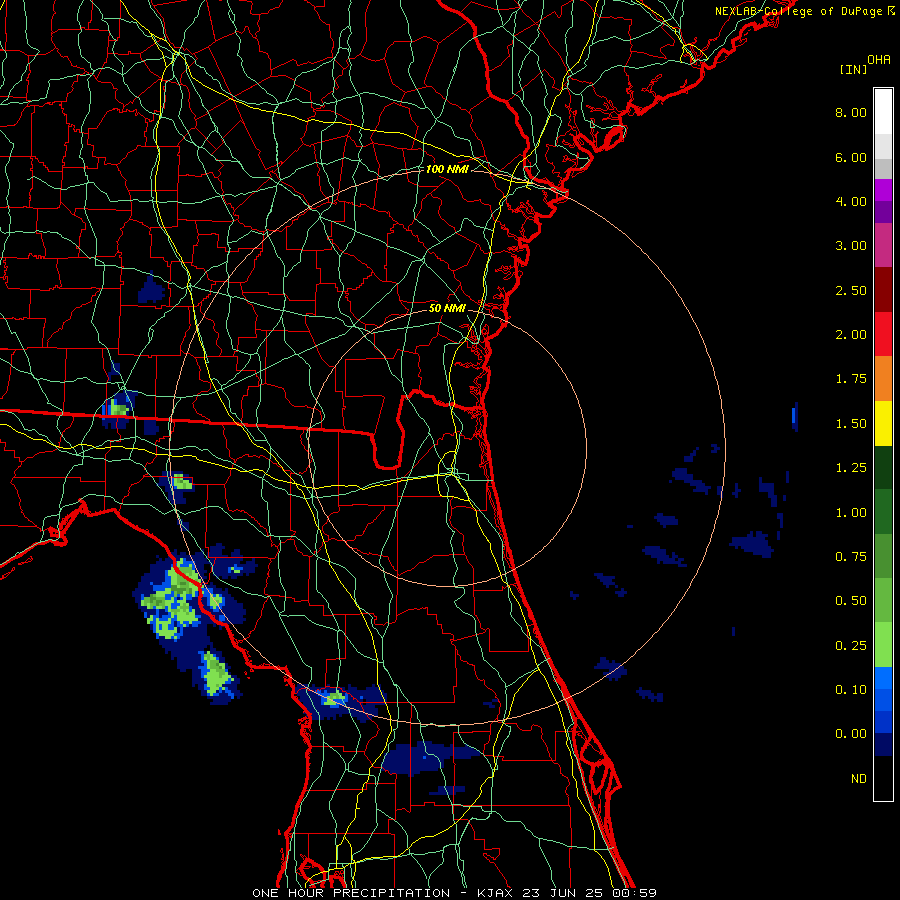Image resolution: width=900 pixels, height=900 pixels.
Task: Click the "KJAX" radar site identifier
Action: click(495, 893)
